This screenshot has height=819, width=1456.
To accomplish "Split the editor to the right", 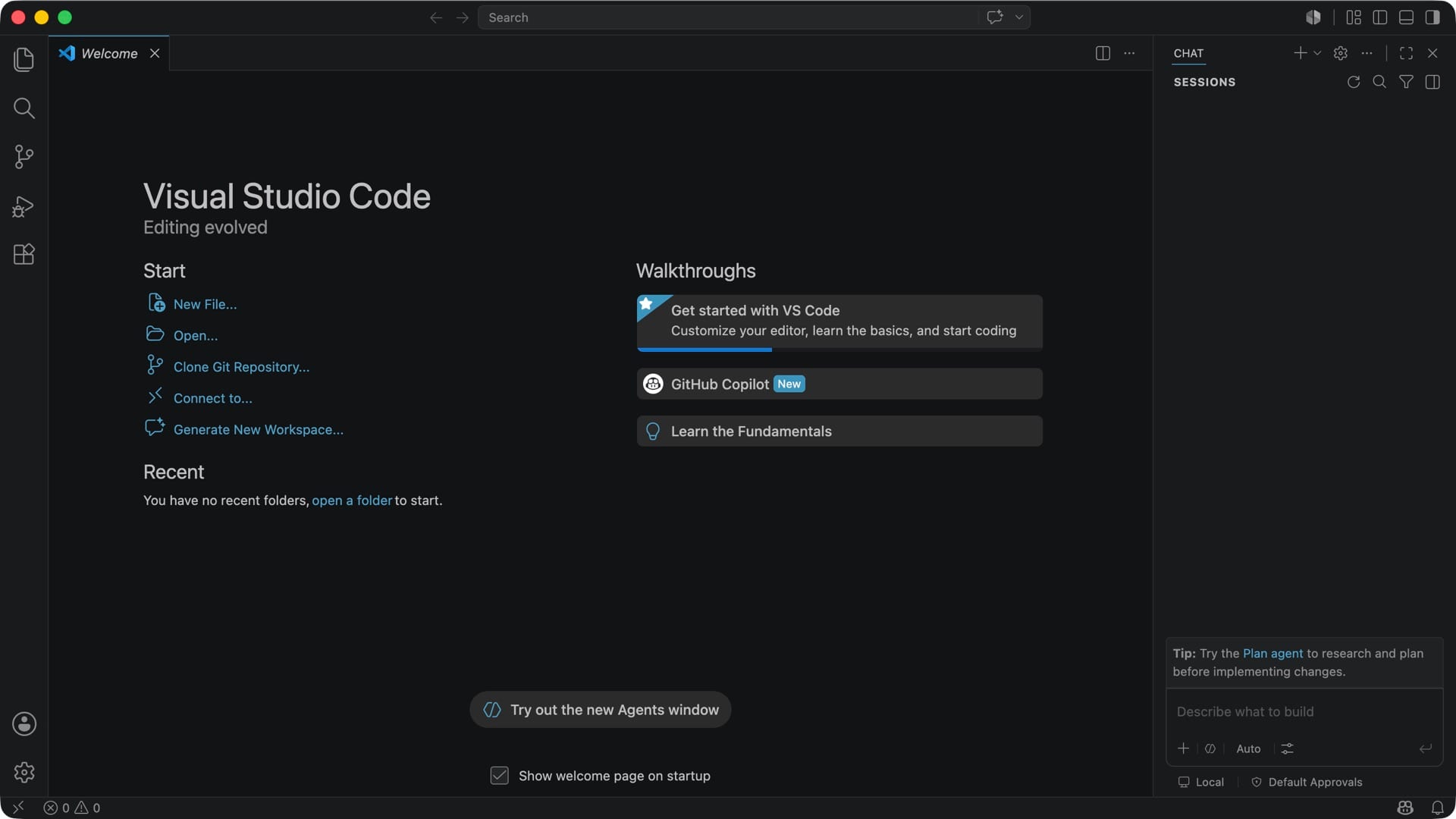I will (1103, 53).
